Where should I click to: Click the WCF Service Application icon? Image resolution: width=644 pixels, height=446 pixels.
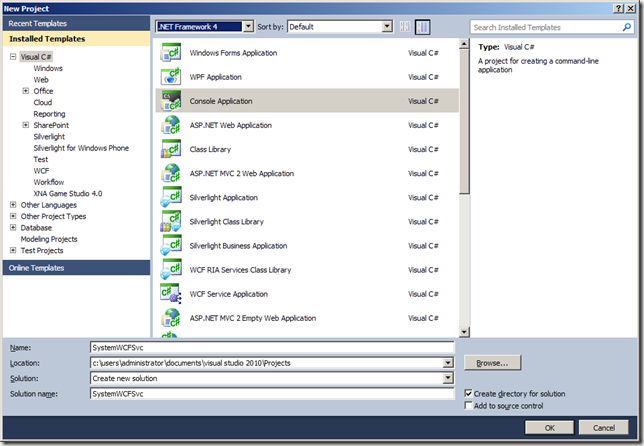[x=171, y=294]
